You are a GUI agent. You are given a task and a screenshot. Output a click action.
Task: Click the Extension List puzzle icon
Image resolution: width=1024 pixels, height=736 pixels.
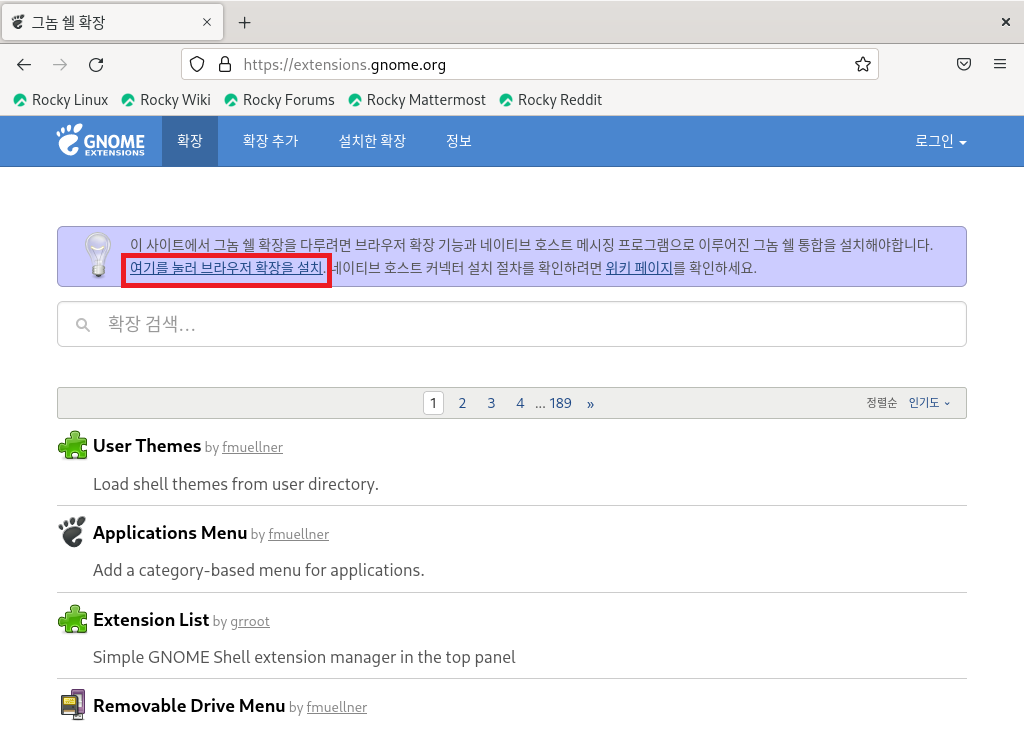72,619
